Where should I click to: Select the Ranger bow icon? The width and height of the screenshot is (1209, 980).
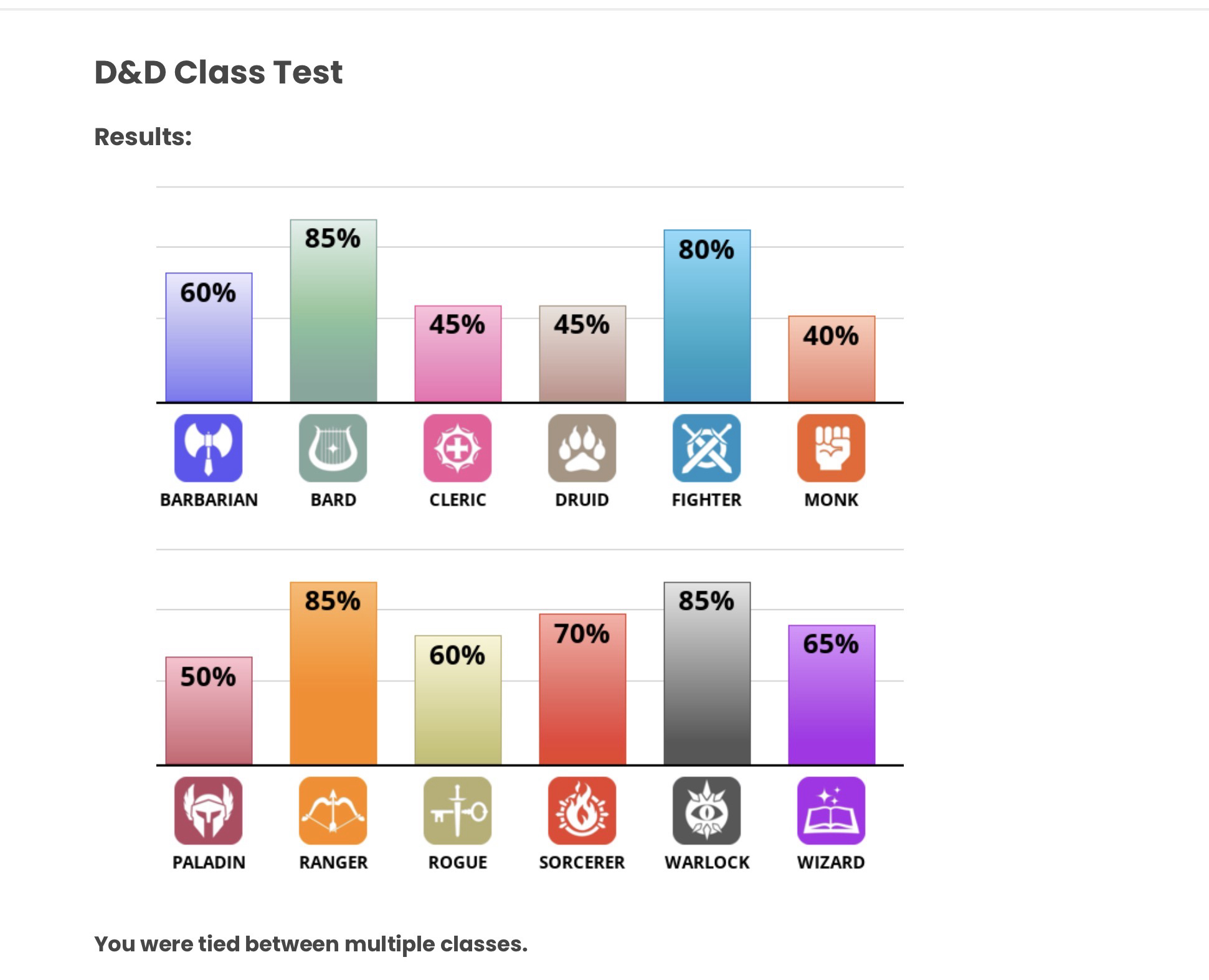click(x=333, y=811)
